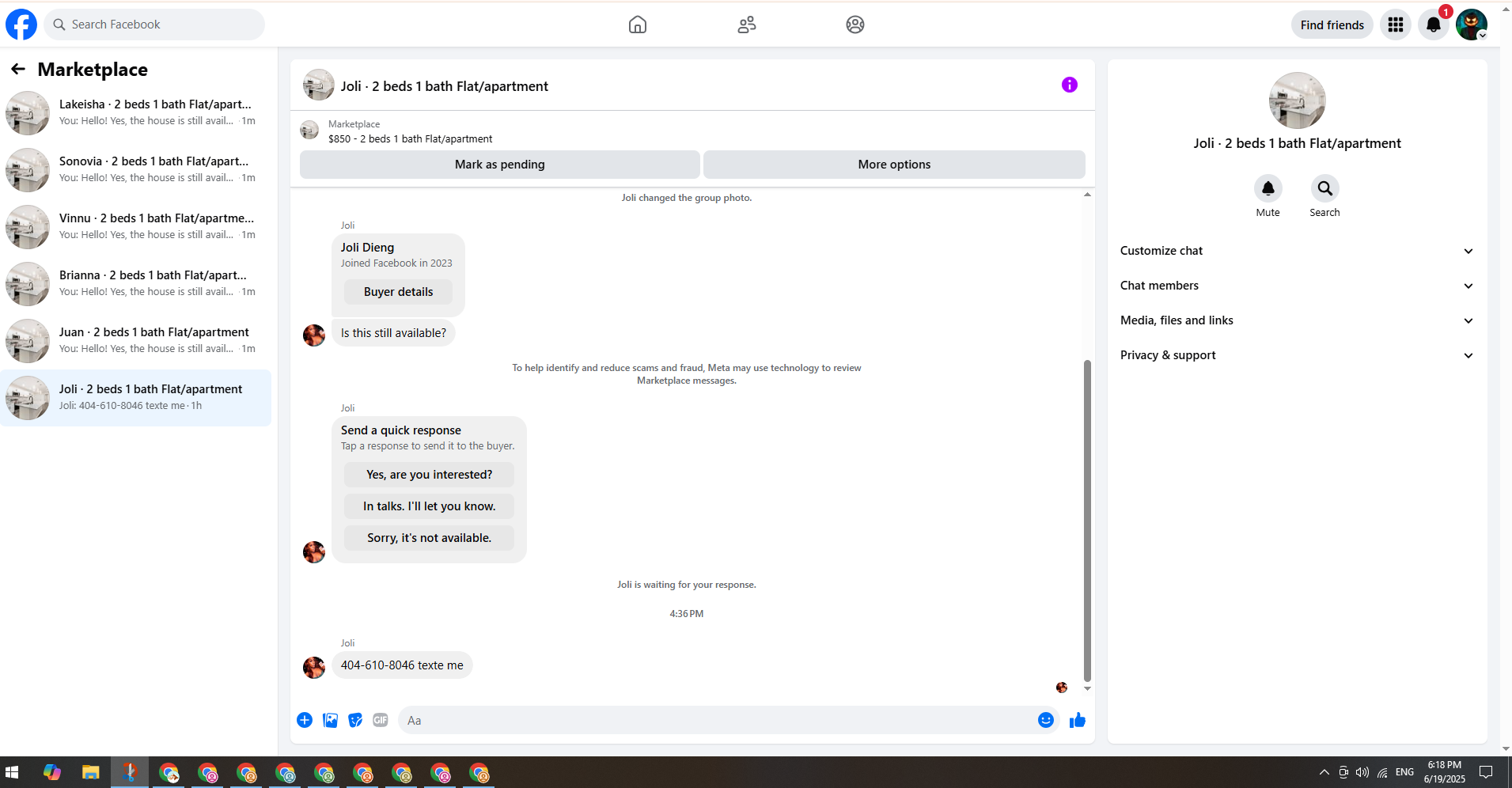Open the account profile picture menu
The image size is (1512, 788).
click(x=1472, y=25)
